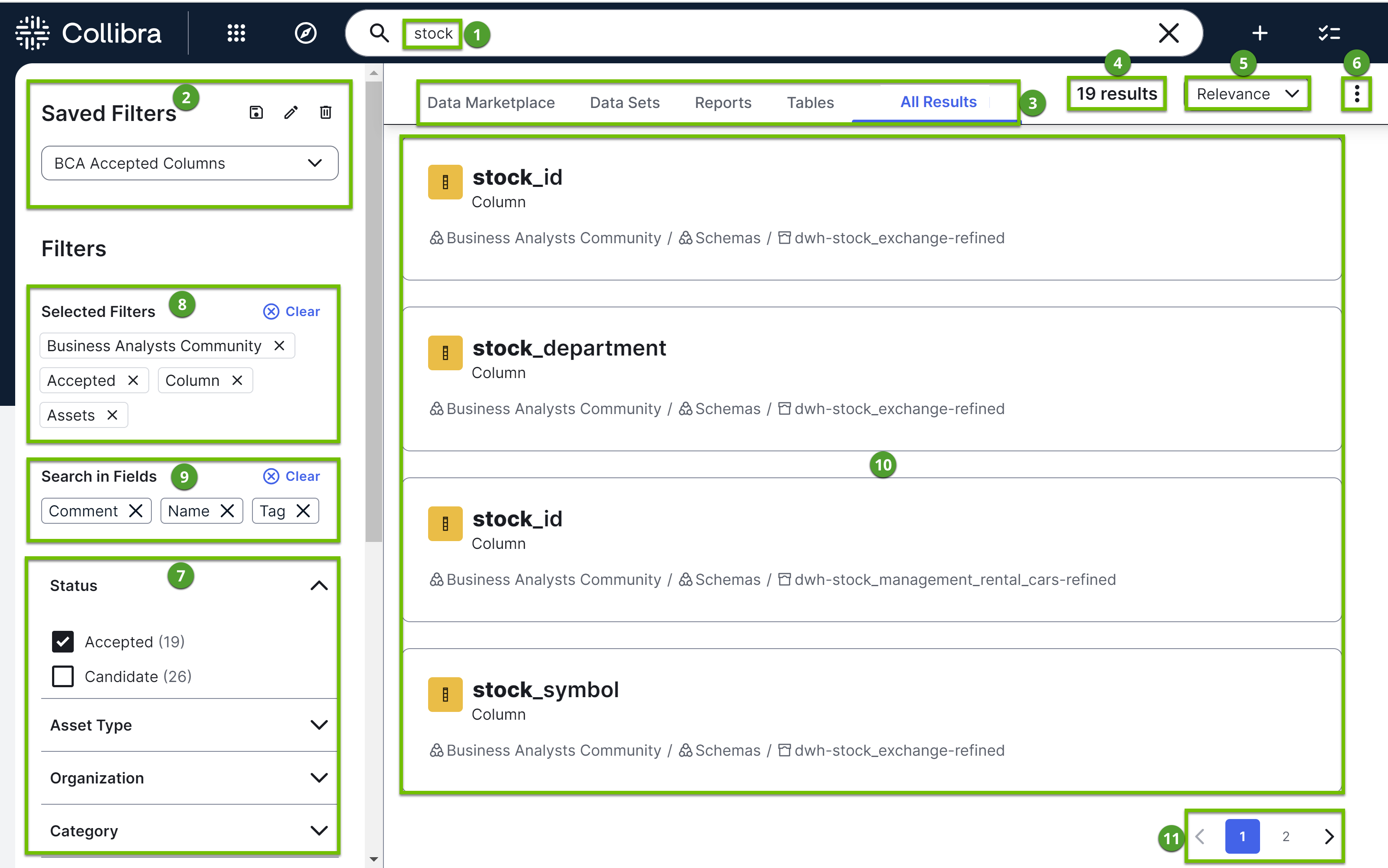Click the save filter icon
The width and height of the screenshot is (1388, 868).
tap(256, 113)
